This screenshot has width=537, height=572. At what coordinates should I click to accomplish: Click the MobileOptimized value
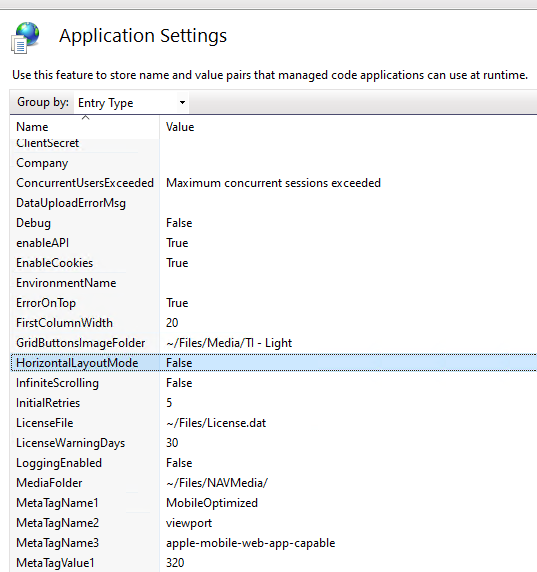click(212, 503)
